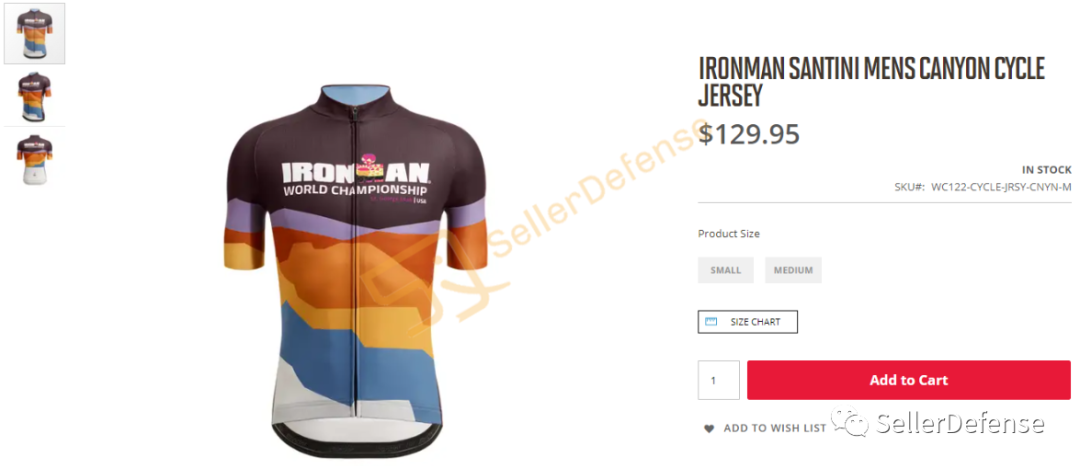
Task: Click the heart icon beside wish list
Action: click(x=709, y=428)
